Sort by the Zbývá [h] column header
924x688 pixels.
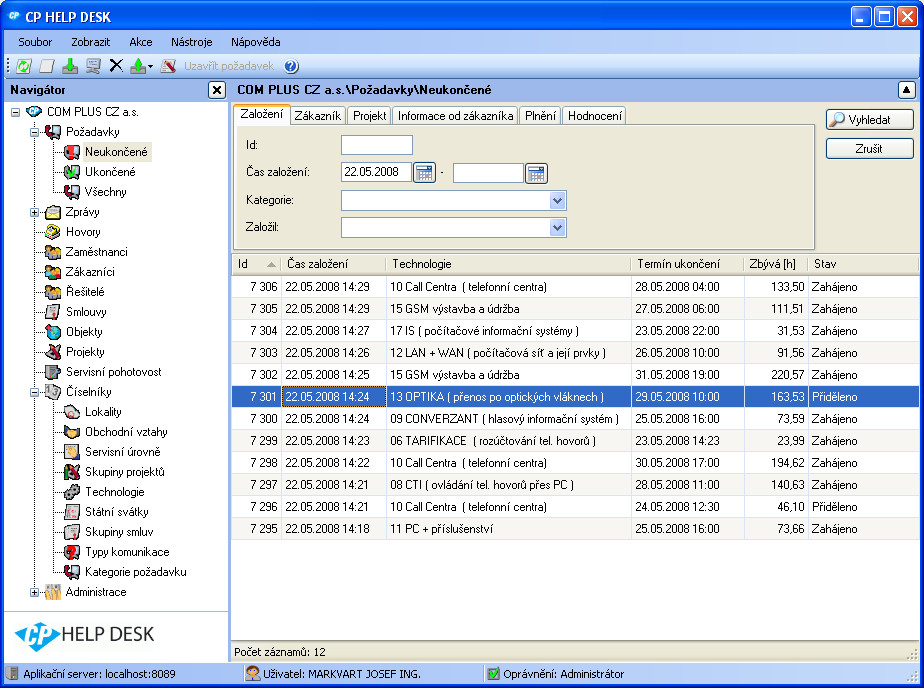point(776,264)
